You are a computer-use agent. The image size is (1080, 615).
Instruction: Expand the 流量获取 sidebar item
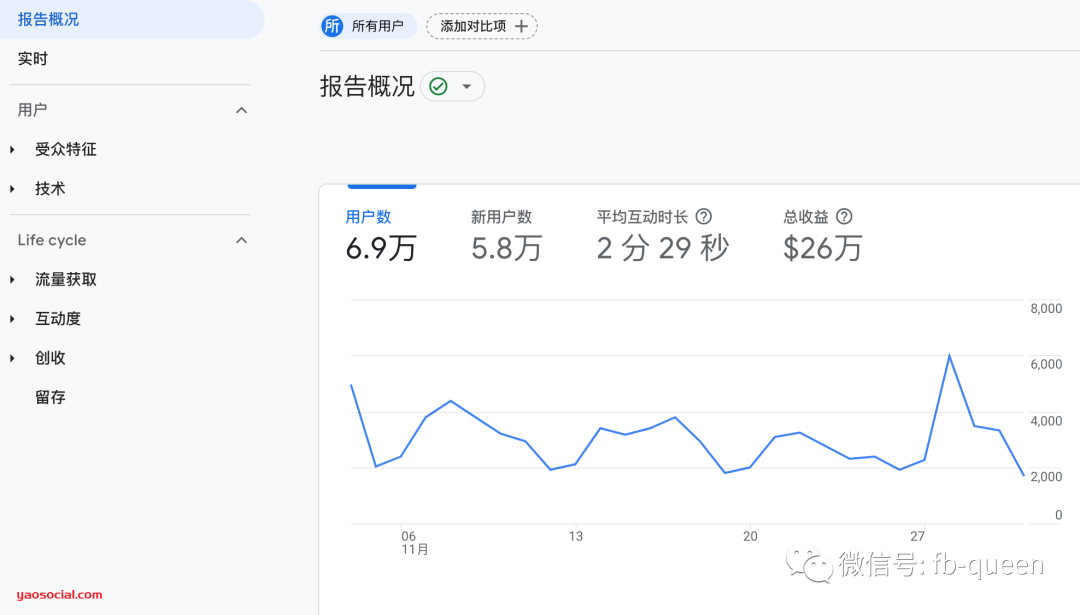[x=12, y=279]
